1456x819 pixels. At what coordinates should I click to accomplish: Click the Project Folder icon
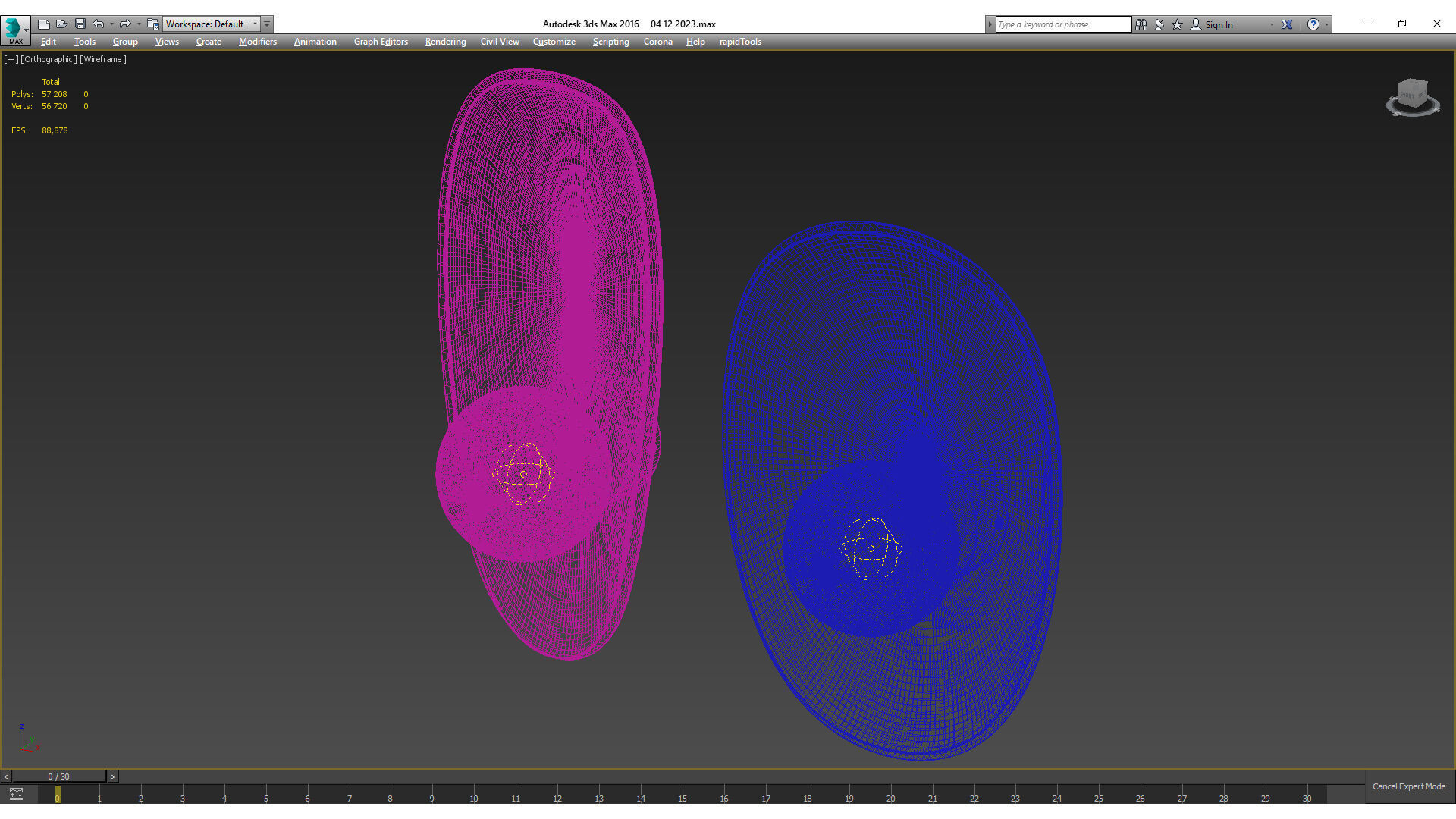(152, 24)
